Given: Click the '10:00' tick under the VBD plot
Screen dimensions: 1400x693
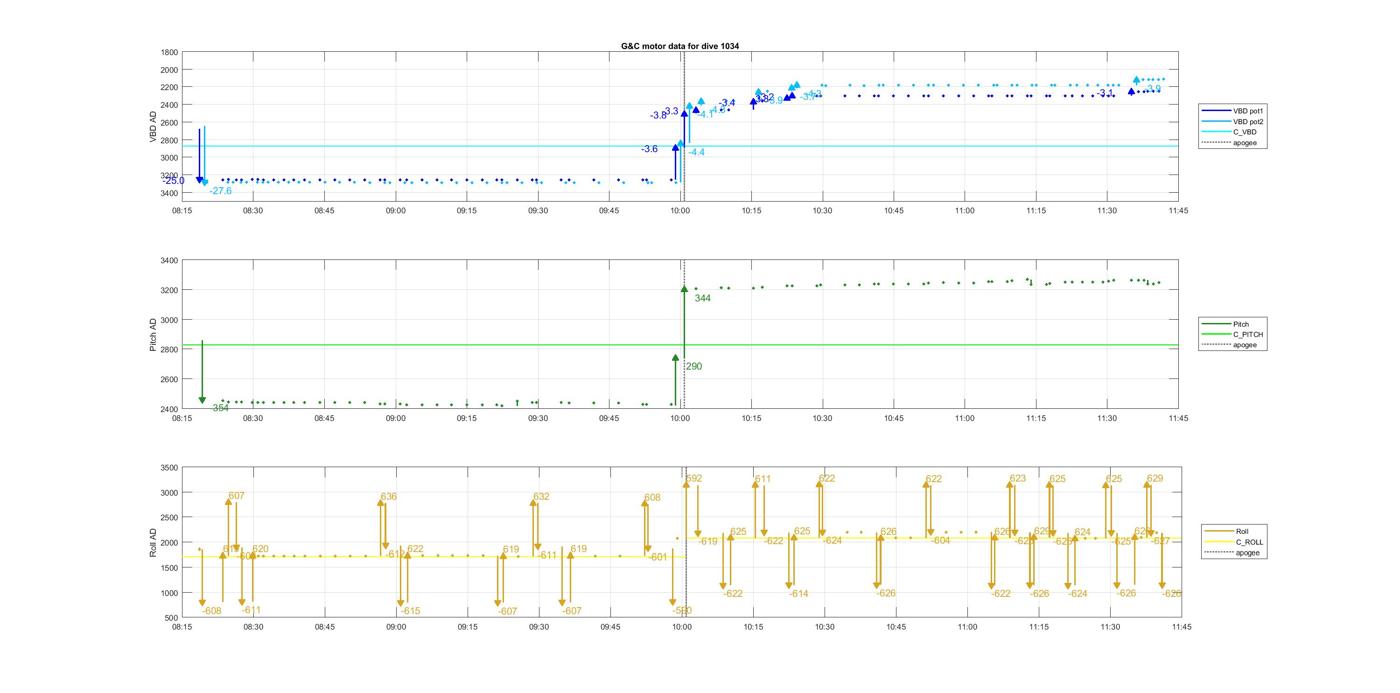Looking at the screenshot, I should point(680,210).
